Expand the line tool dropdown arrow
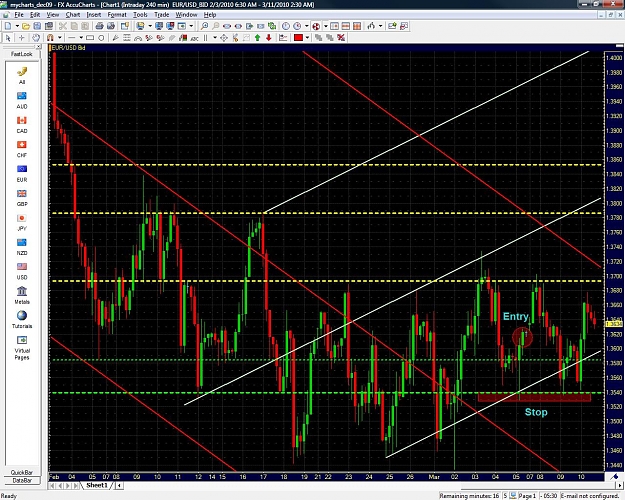The height and width of the screenshot is (500, 625). (x=81, y=38)
